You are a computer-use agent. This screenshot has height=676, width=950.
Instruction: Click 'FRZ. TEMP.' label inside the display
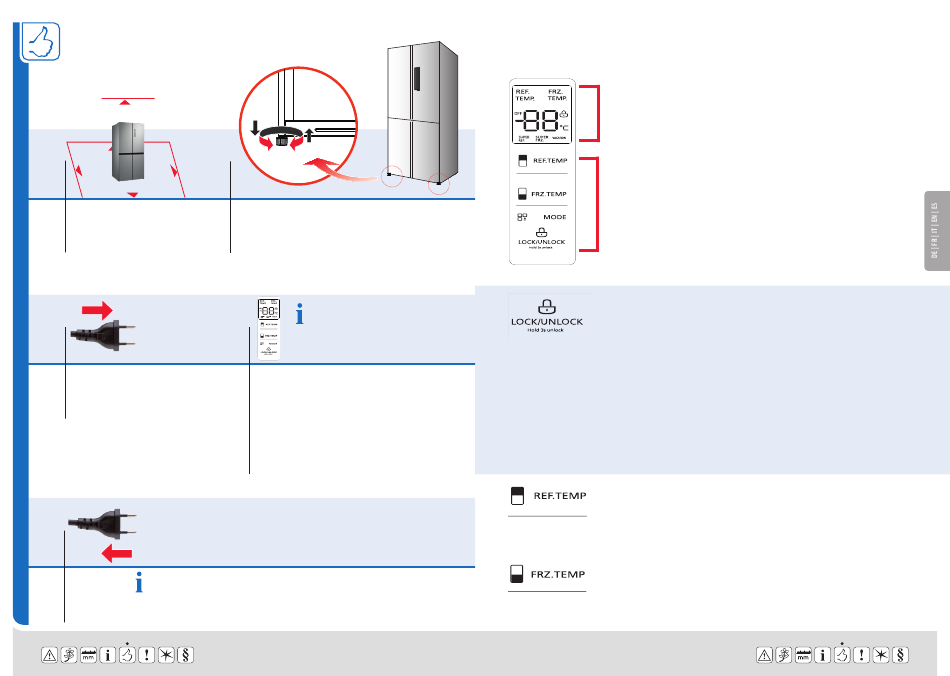tap(557, 95)
